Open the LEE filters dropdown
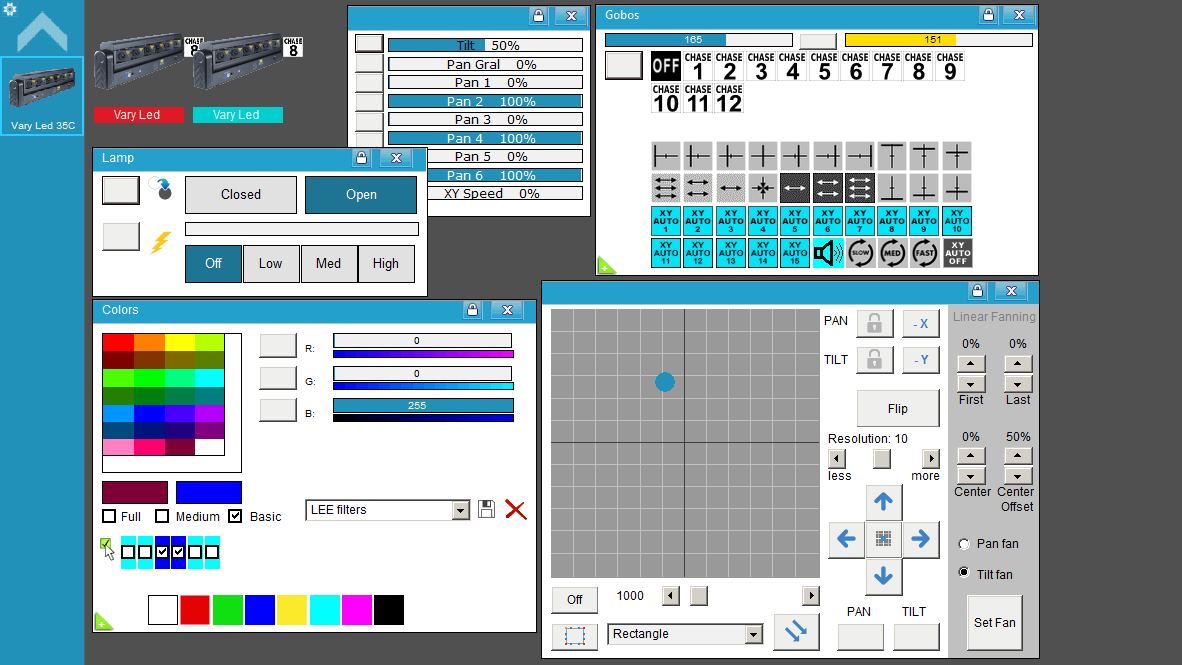The width and height of the screenshot is (1182, 665). [460, 510]
